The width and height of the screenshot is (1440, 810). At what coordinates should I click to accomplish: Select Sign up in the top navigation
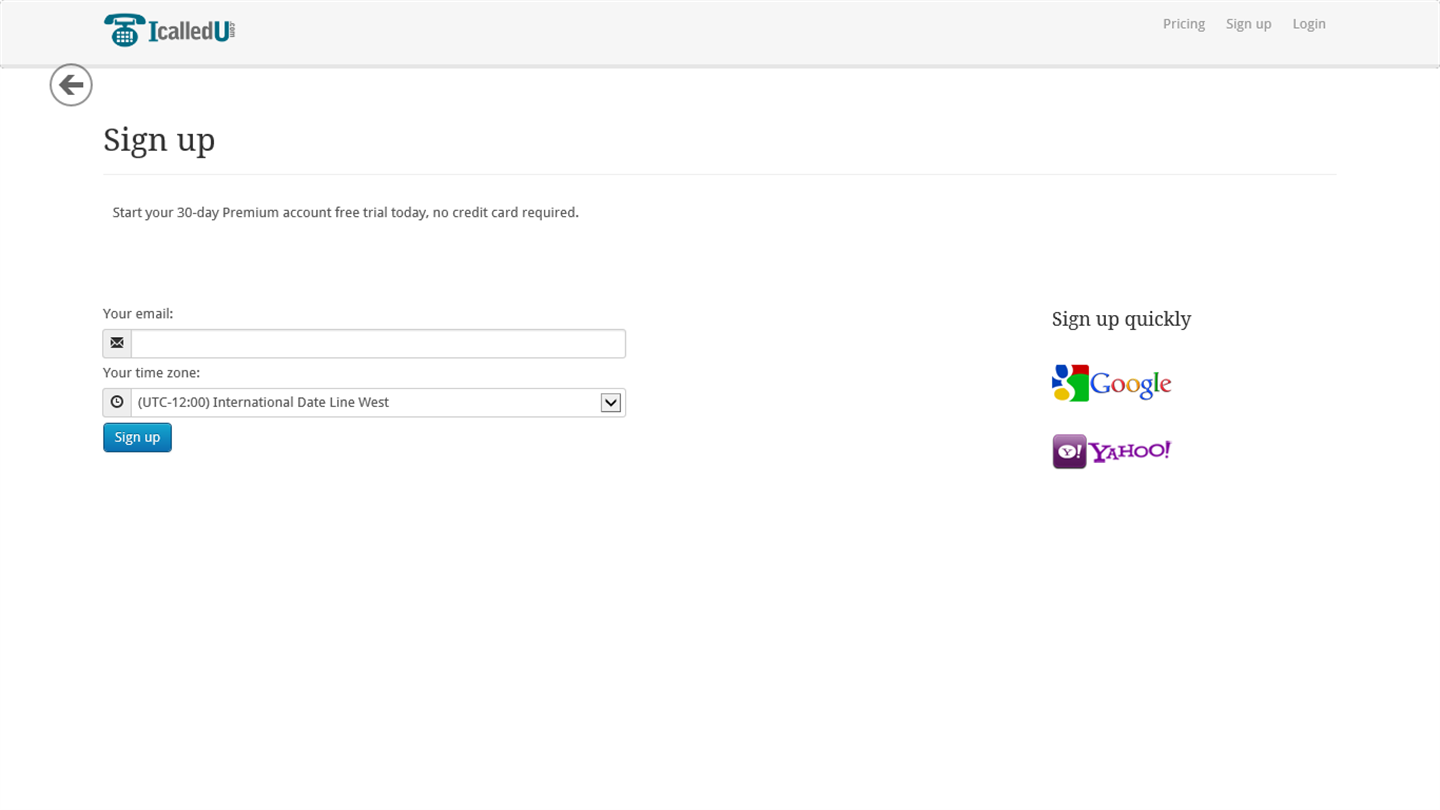[x=1248, y=24]
